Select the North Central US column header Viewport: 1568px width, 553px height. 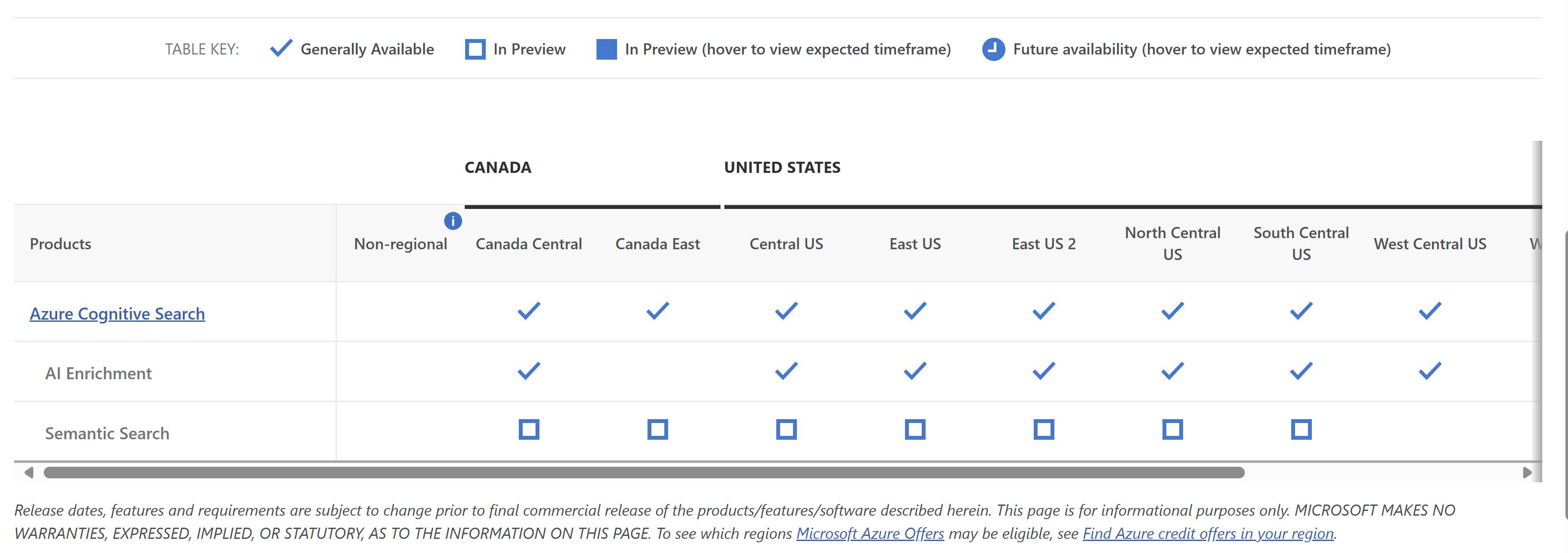click(1172, 243)
